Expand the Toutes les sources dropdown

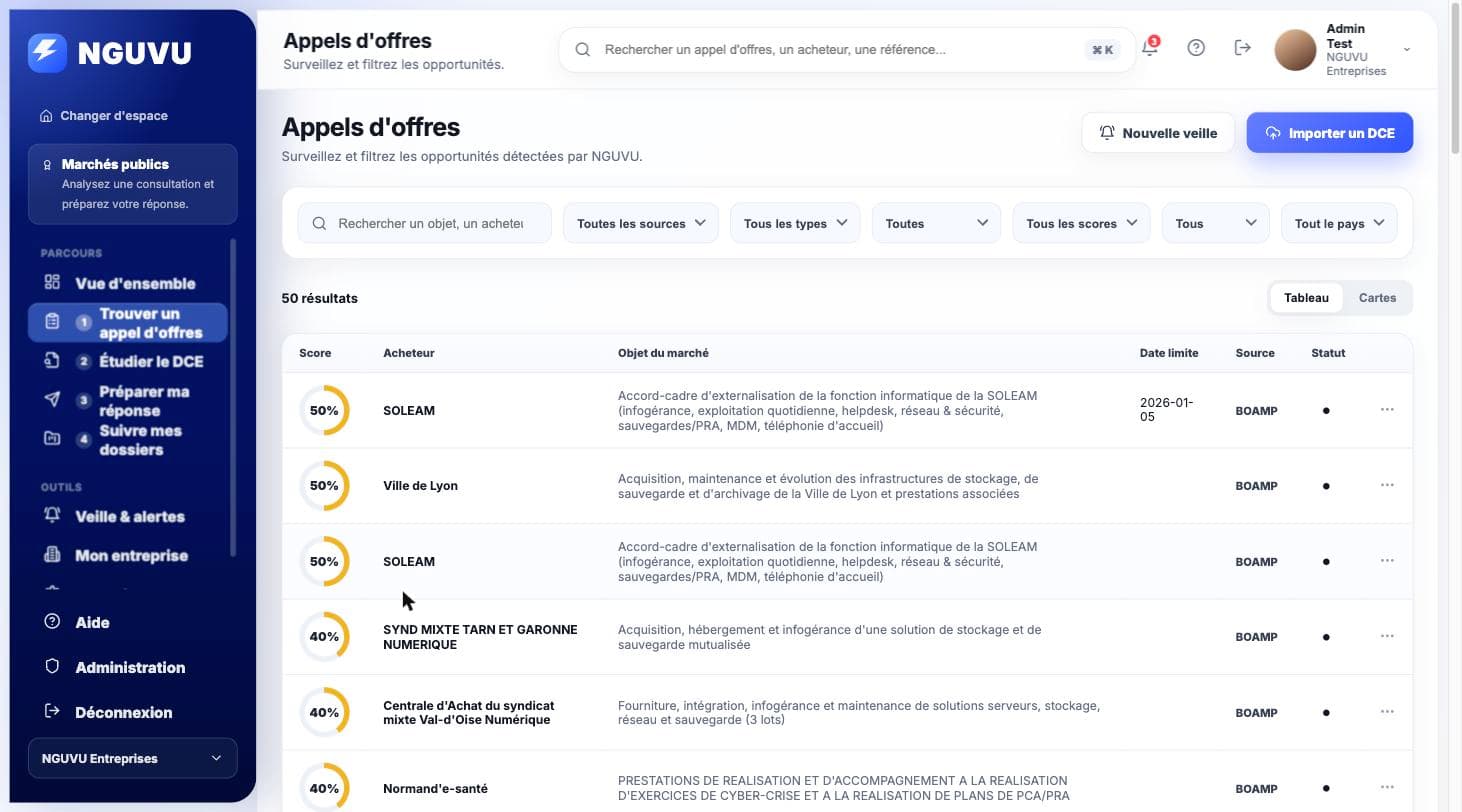(641, 223)
